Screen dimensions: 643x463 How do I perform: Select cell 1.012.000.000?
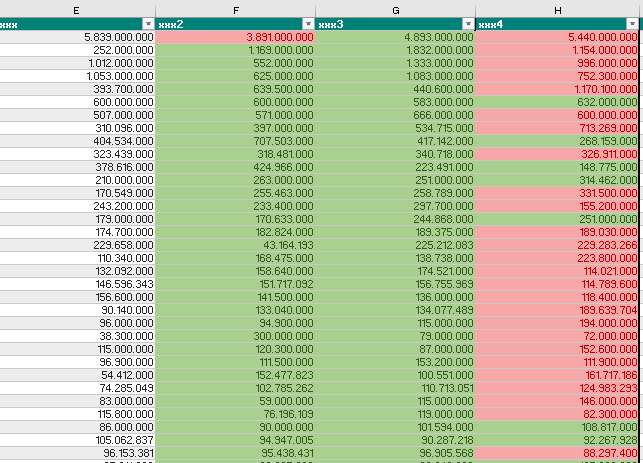tap(78, 63)
